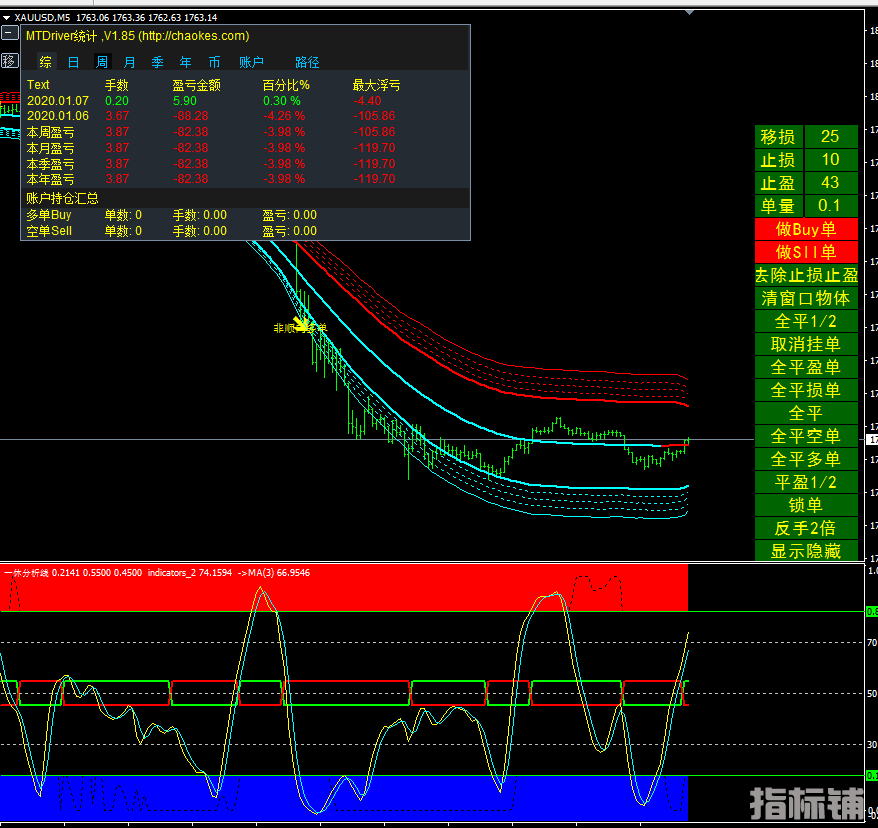The width and height of the screenshot is (878, 828).
Task: Click 取消挂单 to cancel pending orders
Action: (806, 344)
